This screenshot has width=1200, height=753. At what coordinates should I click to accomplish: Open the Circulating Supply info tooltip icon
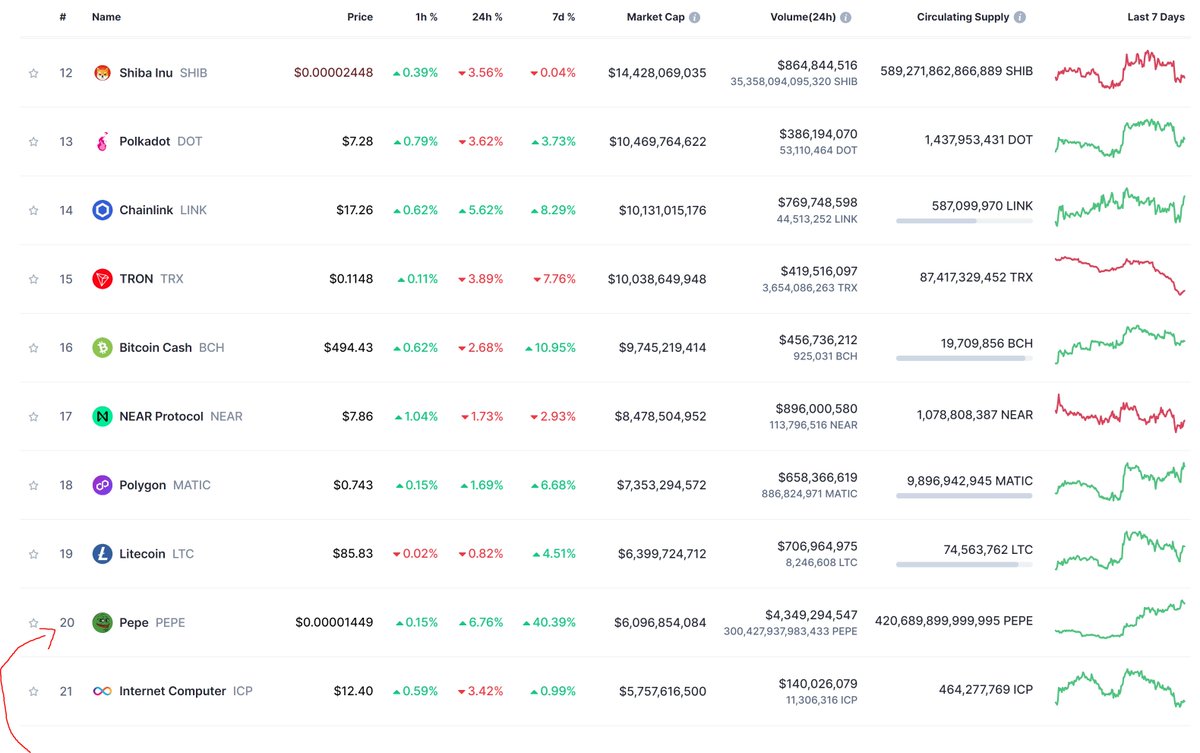tap(1018, 16)
